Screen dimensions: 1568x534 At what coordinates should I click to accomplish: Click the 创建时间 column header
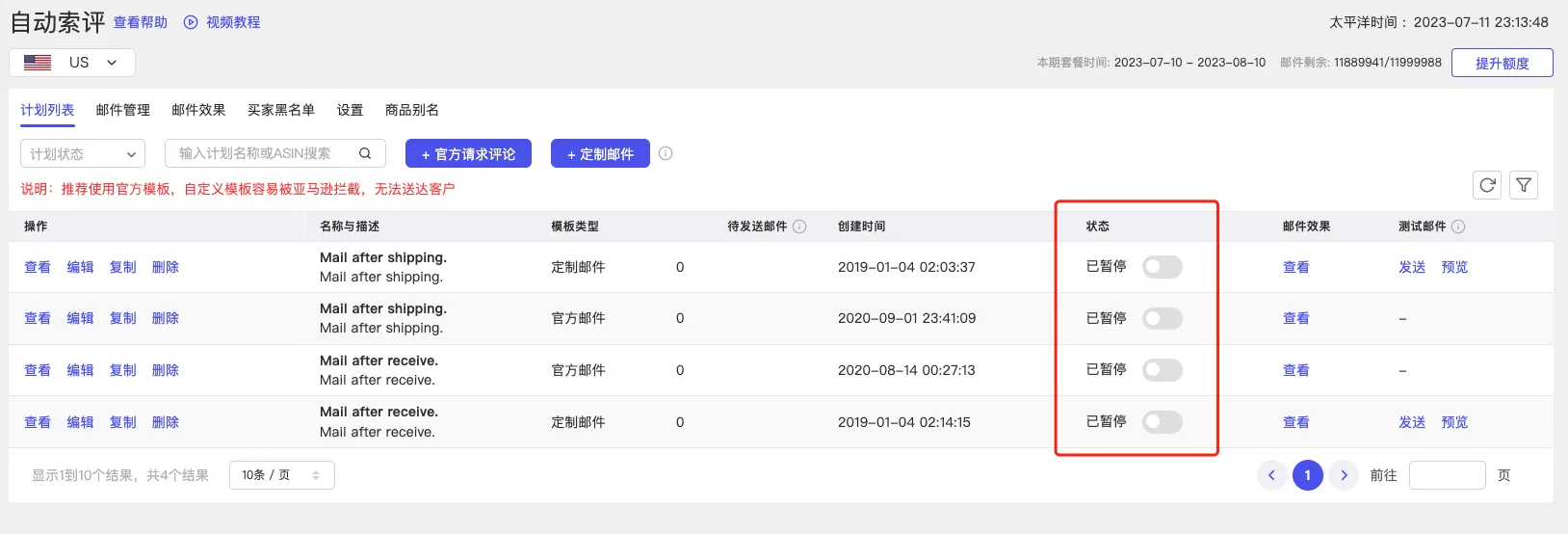coord(862,227)
